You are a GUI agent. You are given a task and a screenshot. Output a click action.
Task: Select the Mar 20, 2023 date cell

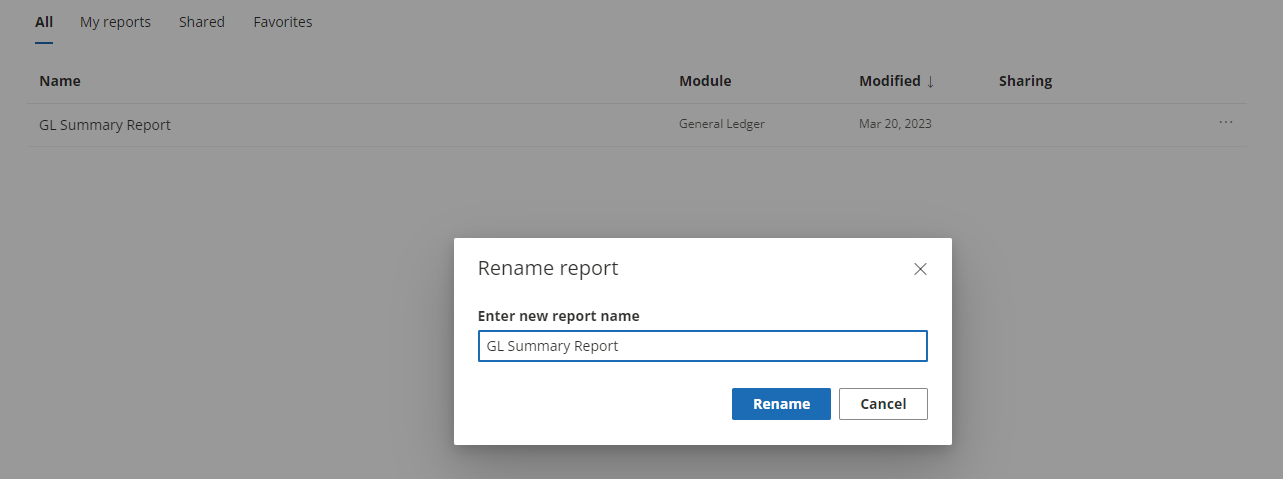[x=895, y=124]
